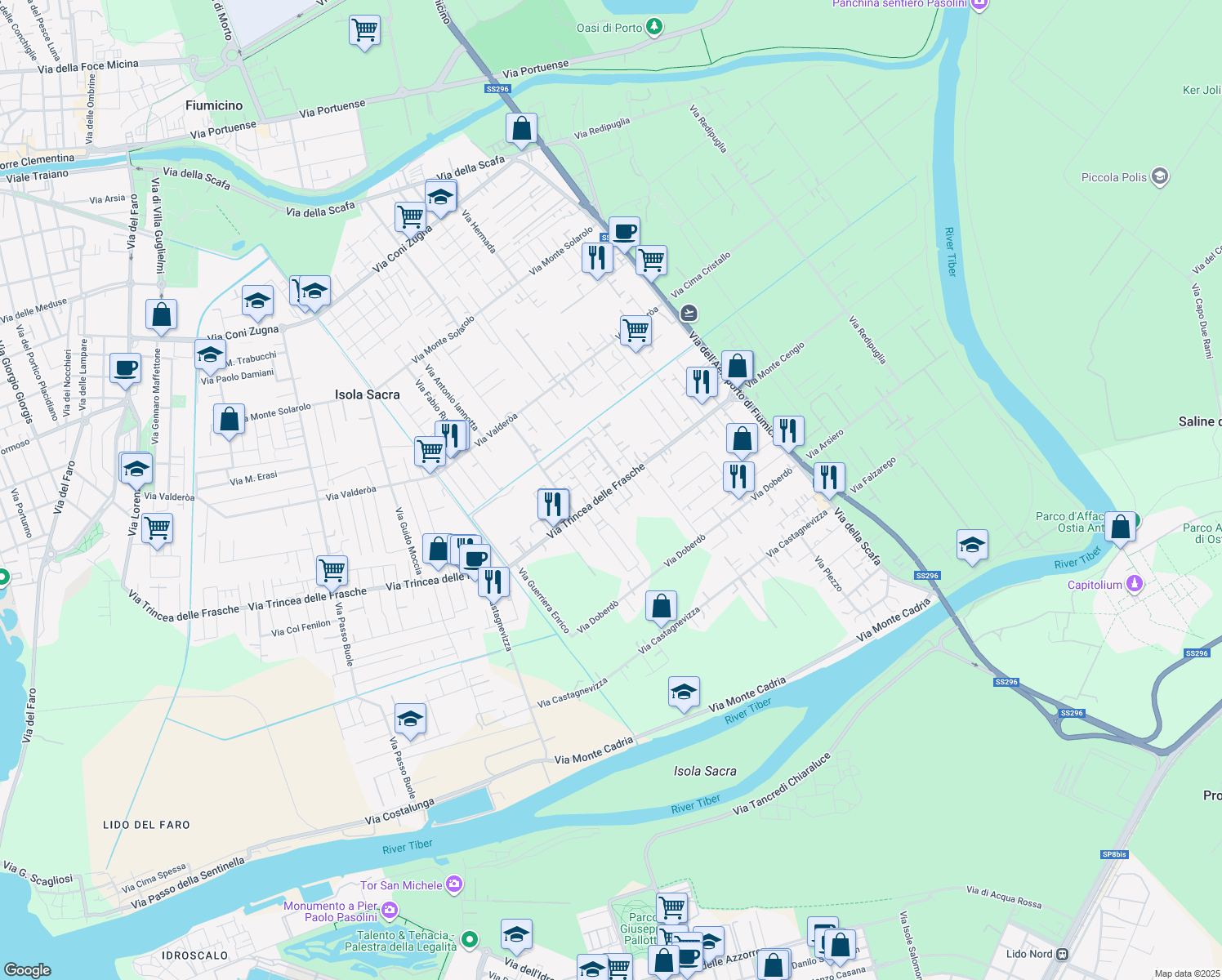Open the Capitolium anchor marker
This screenshot has height=980, width=1222.
click(x=1134, y=584)
